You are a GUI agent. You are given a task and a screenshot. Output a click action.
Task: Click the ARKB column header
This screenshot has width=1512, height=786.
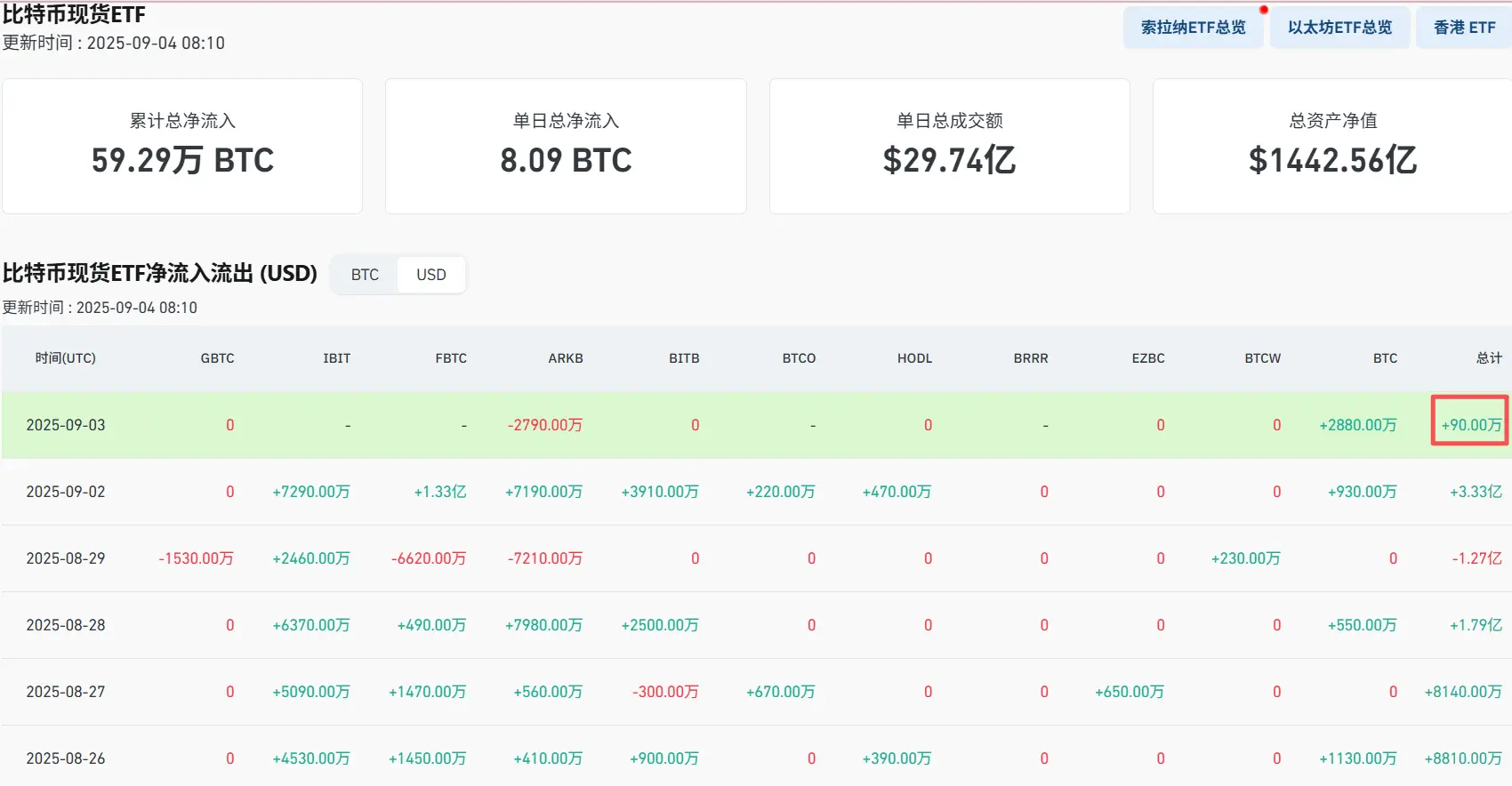(566, 358)
